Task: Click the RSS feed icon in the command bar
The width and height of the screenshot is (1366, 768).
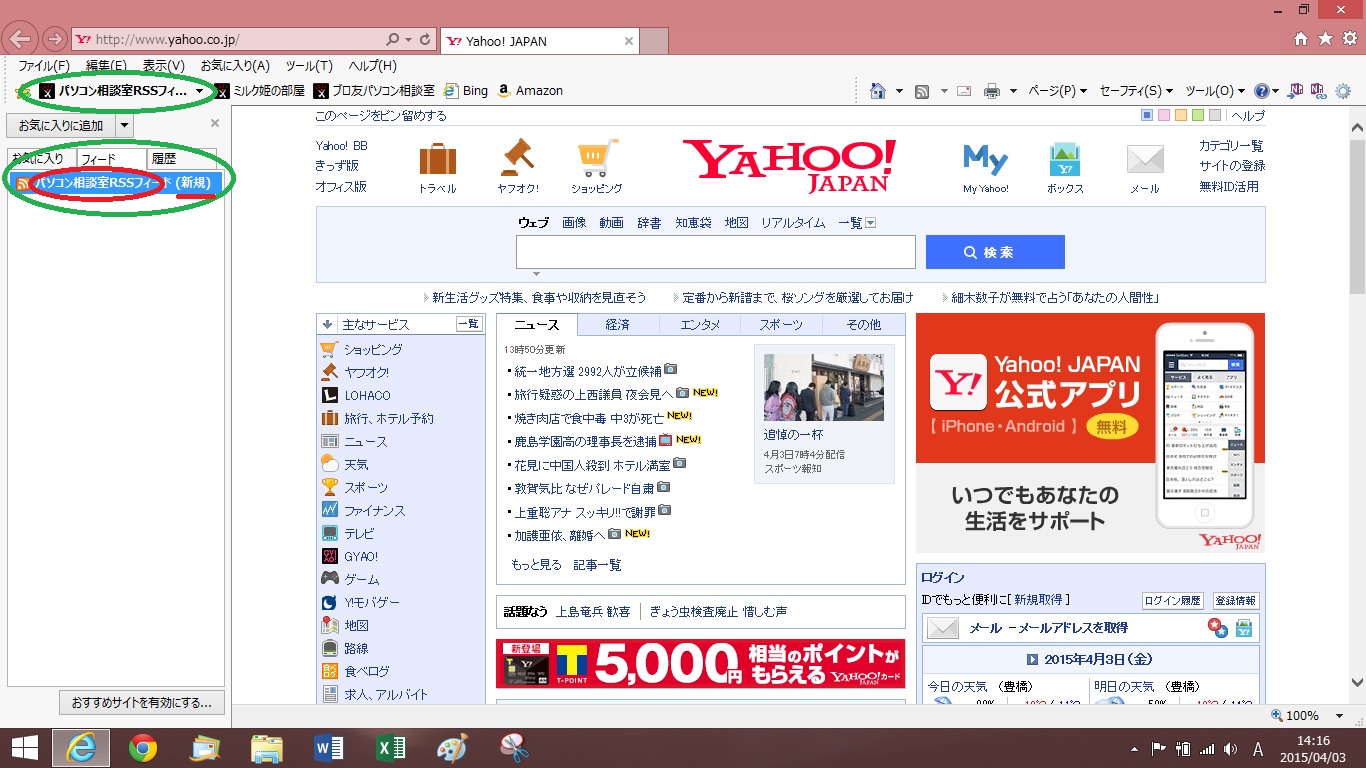Action: (922, 91)
